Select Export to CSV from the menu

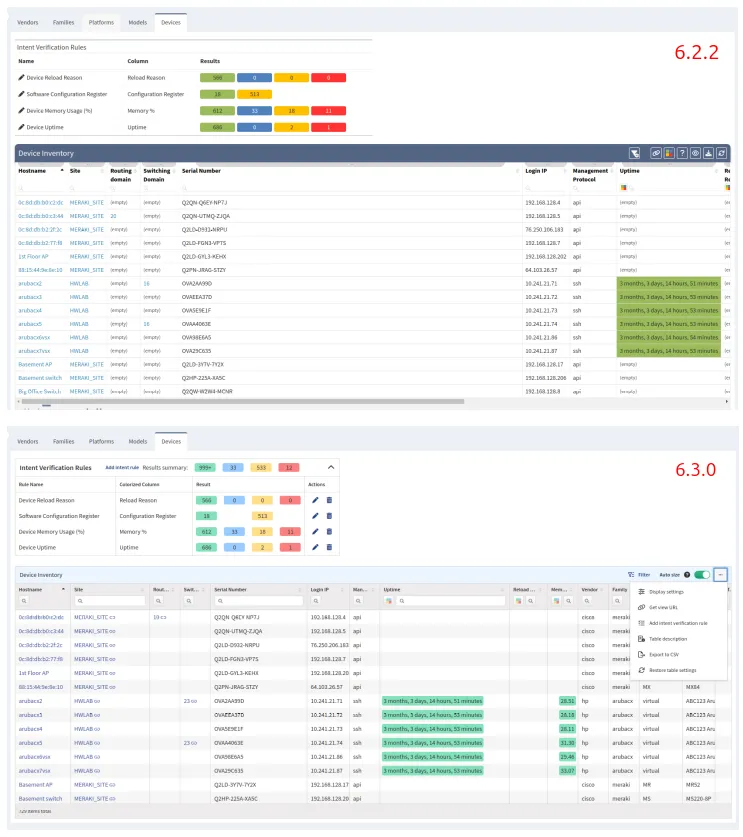point(665,653)
